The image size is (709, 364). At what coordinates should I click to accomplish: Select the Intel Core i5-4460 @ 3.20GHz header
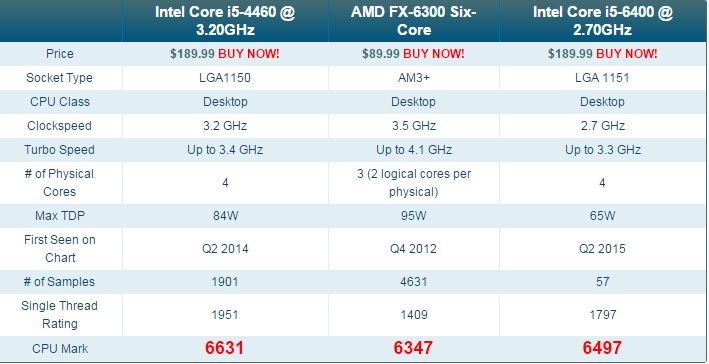point(225,21)
